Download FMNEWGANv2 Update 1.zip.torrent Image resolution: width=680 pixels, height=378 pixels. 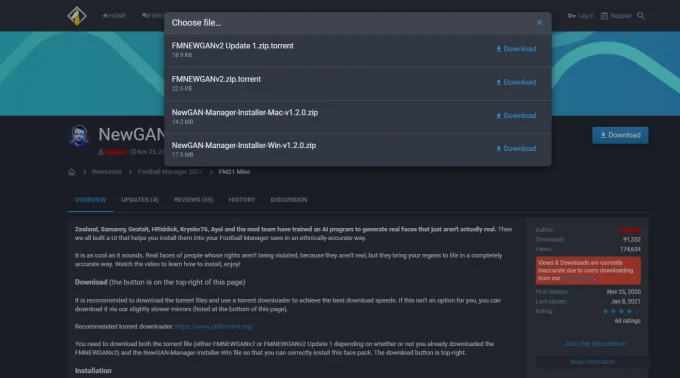(516, 49)
